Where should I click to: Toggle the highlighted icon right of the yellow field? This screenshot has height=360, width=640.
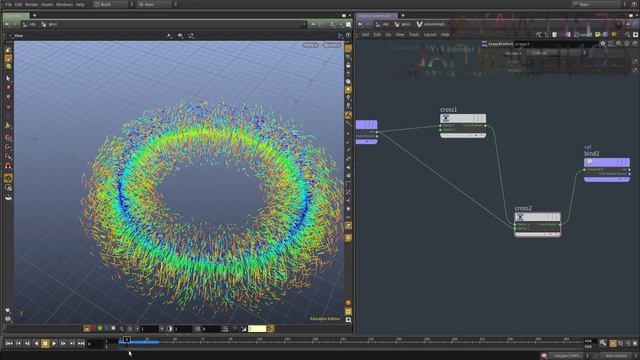click(x=270, y=329)
